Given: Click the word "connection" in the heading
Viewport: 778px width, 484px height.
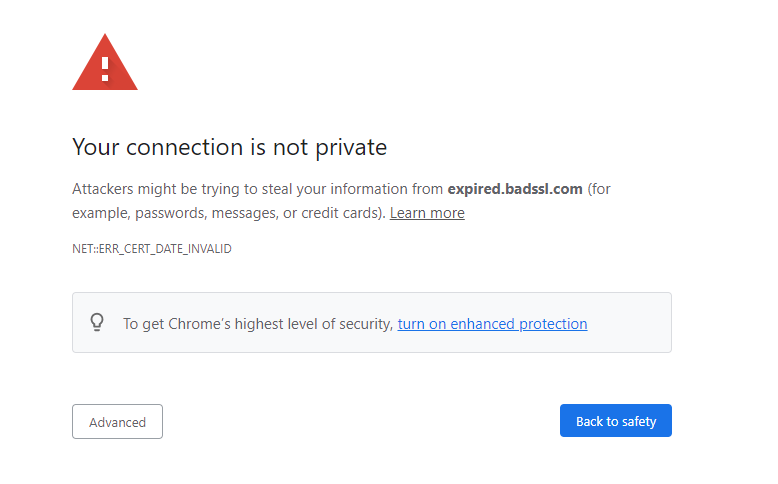Looking at the screenshot, I should tap(184, 148).
